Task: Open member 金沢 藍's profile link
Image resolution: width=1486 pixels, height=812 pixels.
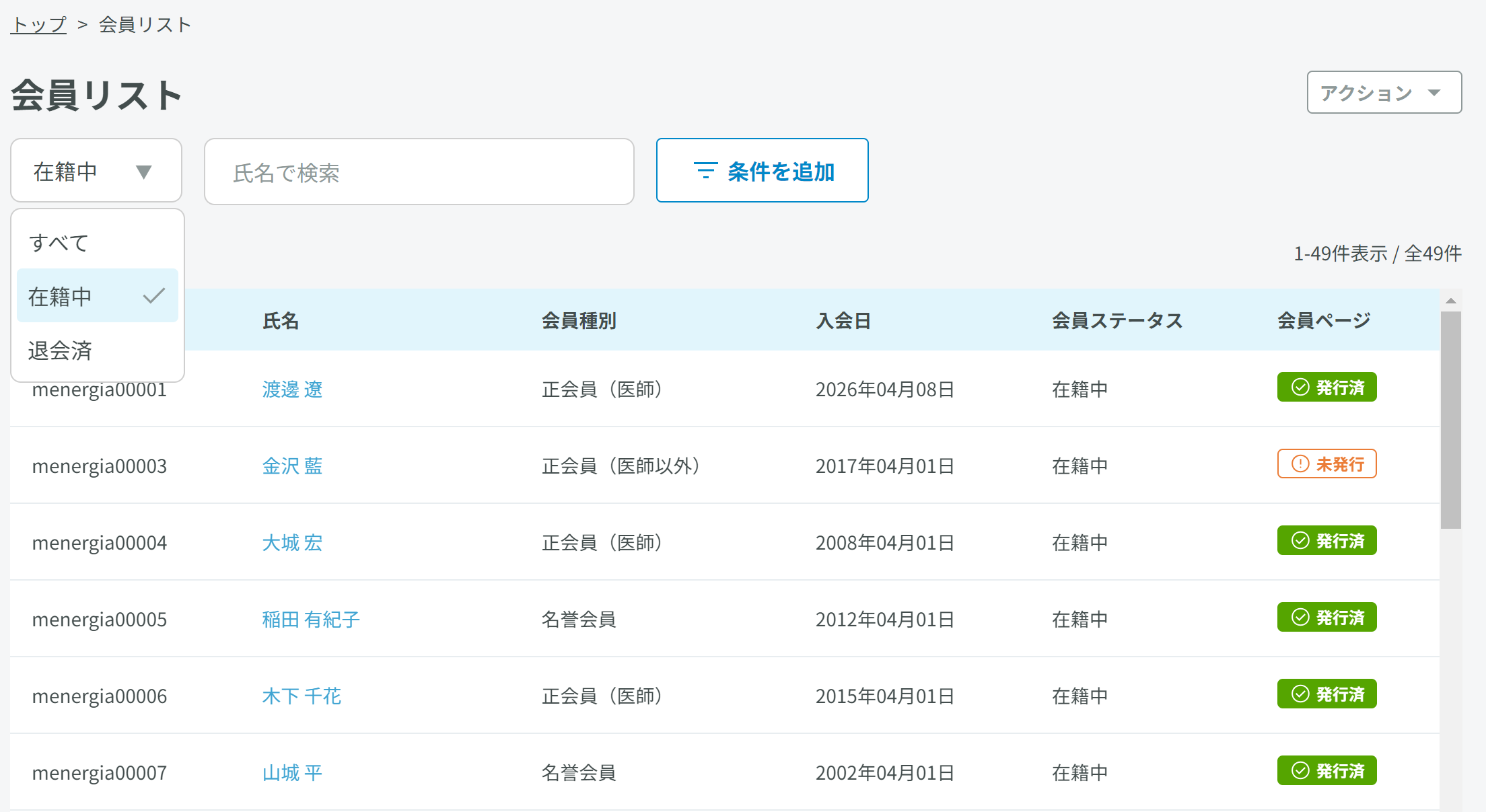Action: coord(292,466)
